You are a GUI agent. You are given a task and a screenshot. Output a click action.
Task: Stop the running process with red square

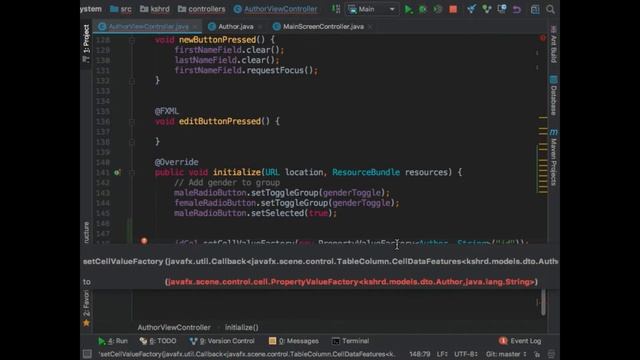coord(453,9)
